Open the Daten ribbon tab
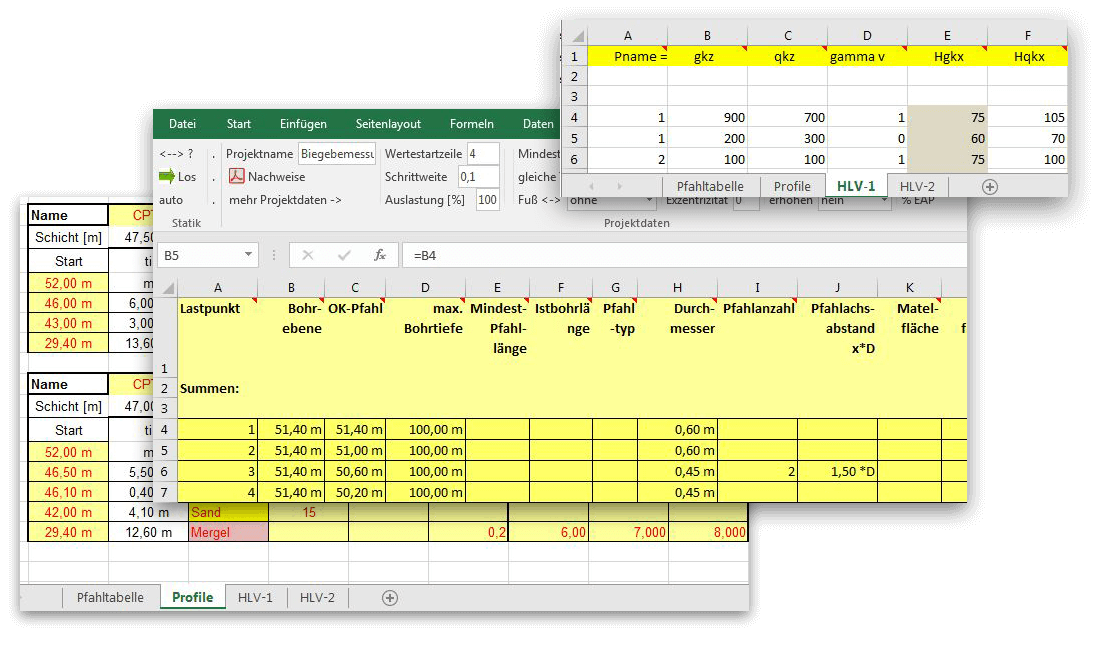This screenshot has height=648, width=1095. [x=538, y=124]
